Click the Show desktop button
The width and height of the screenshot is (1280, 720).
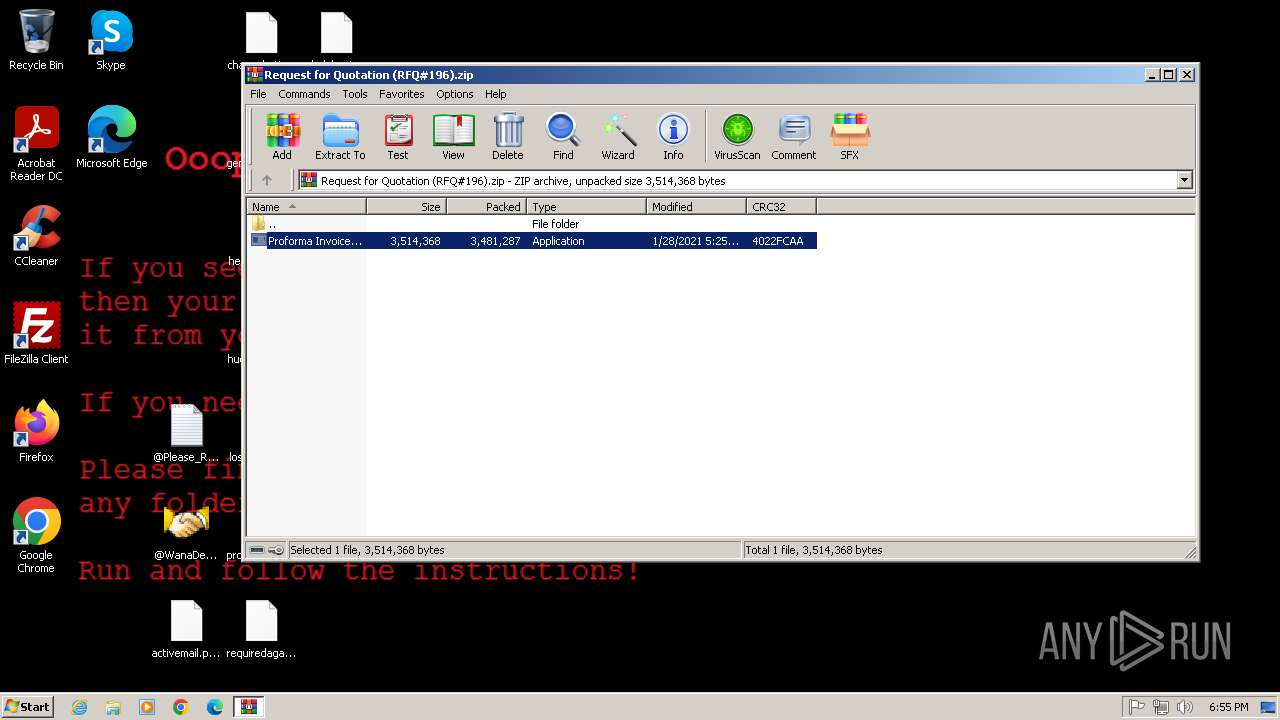[x=1268, y=707]
